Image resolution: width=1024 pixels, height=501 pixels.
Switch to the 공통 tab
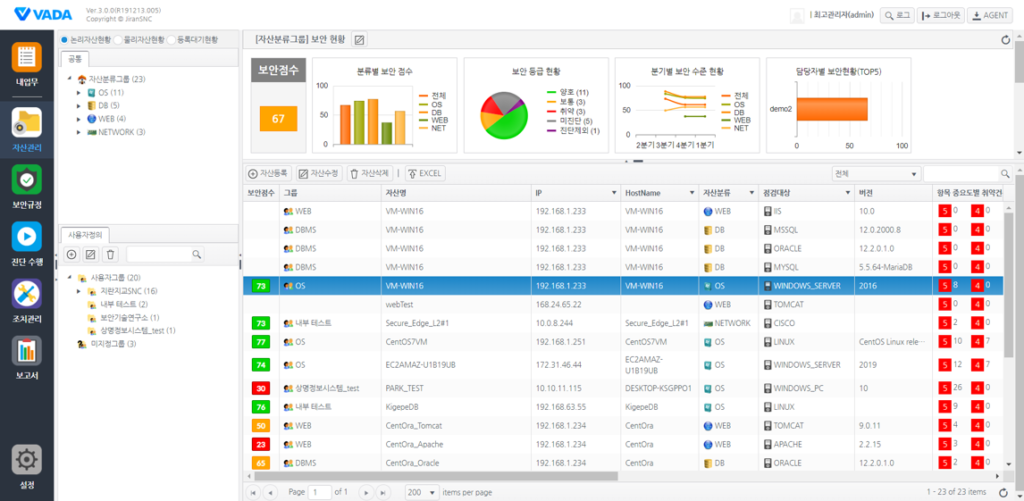click(x=75, y=59)
